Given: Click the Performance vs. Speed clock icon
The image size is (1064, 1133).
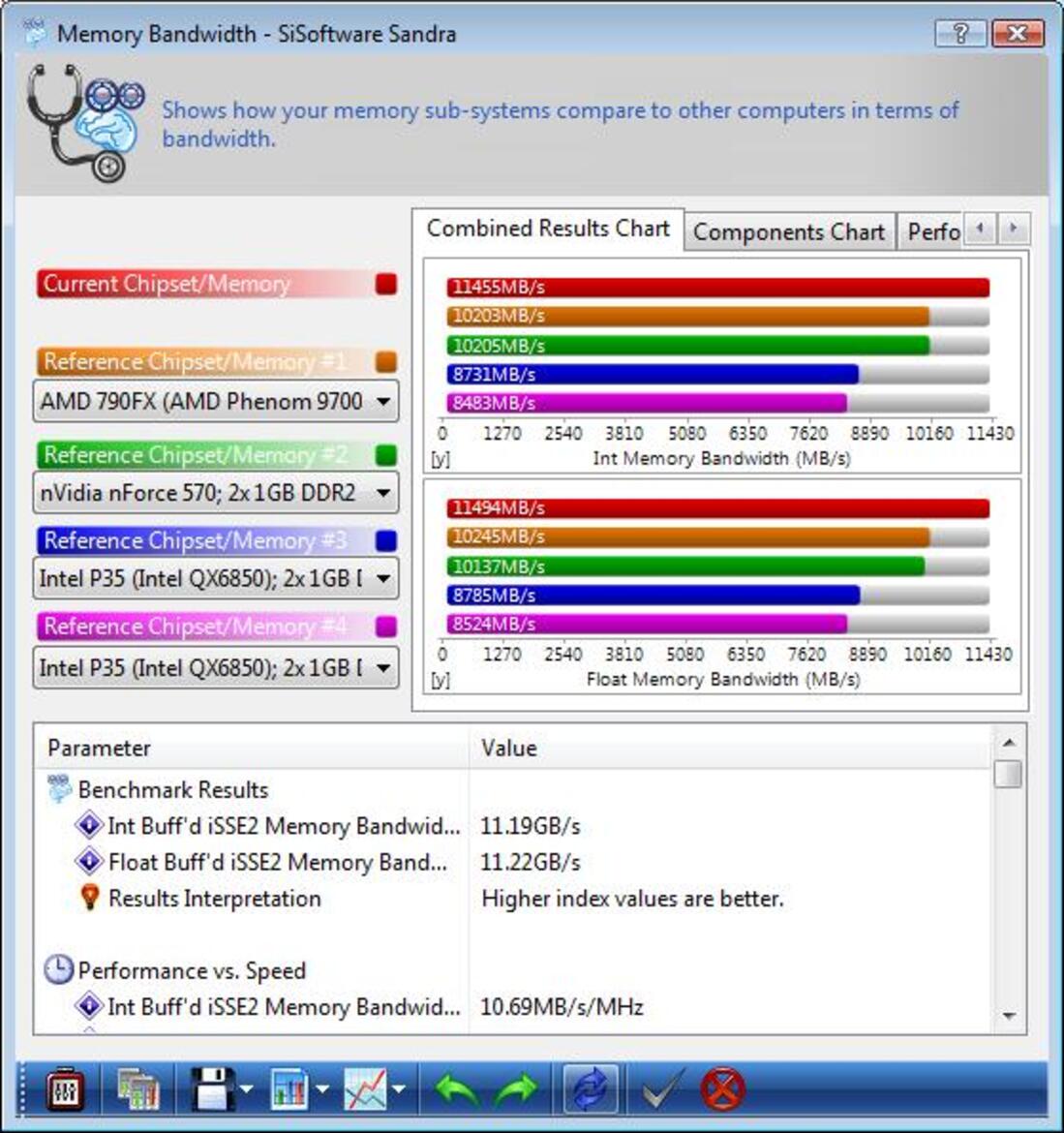Looking at the screenshot, I should pyautogui.click(x=58, y=969).
